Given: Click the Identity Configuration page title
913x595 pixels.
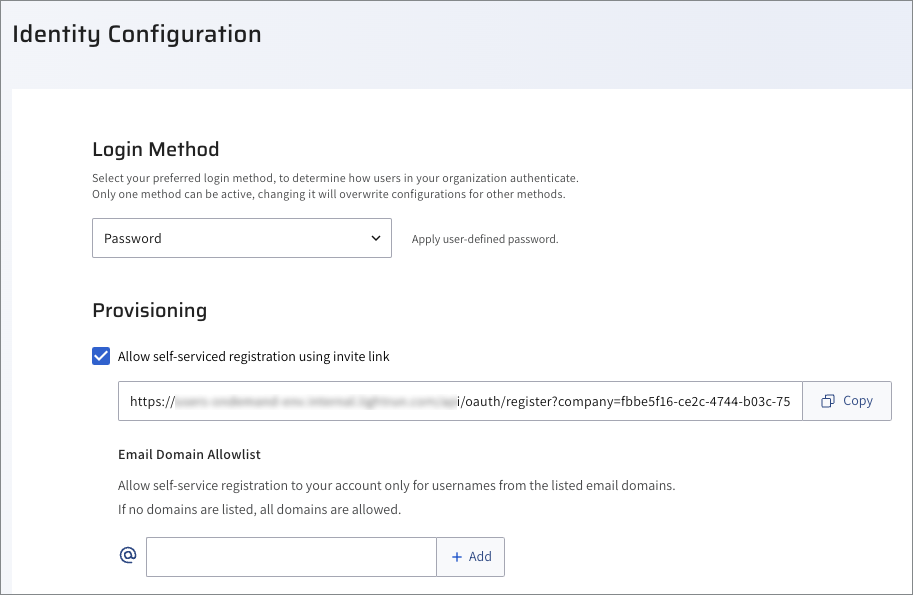Looking at the screenshot, I should tap(137, 34).
